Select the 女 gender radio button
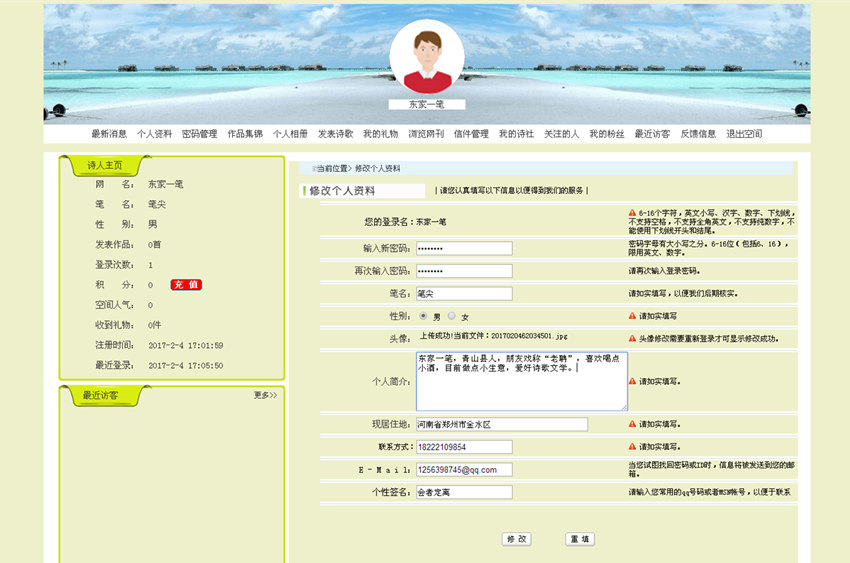This screenshot has width=850, height=563. (x=451, y=316)
